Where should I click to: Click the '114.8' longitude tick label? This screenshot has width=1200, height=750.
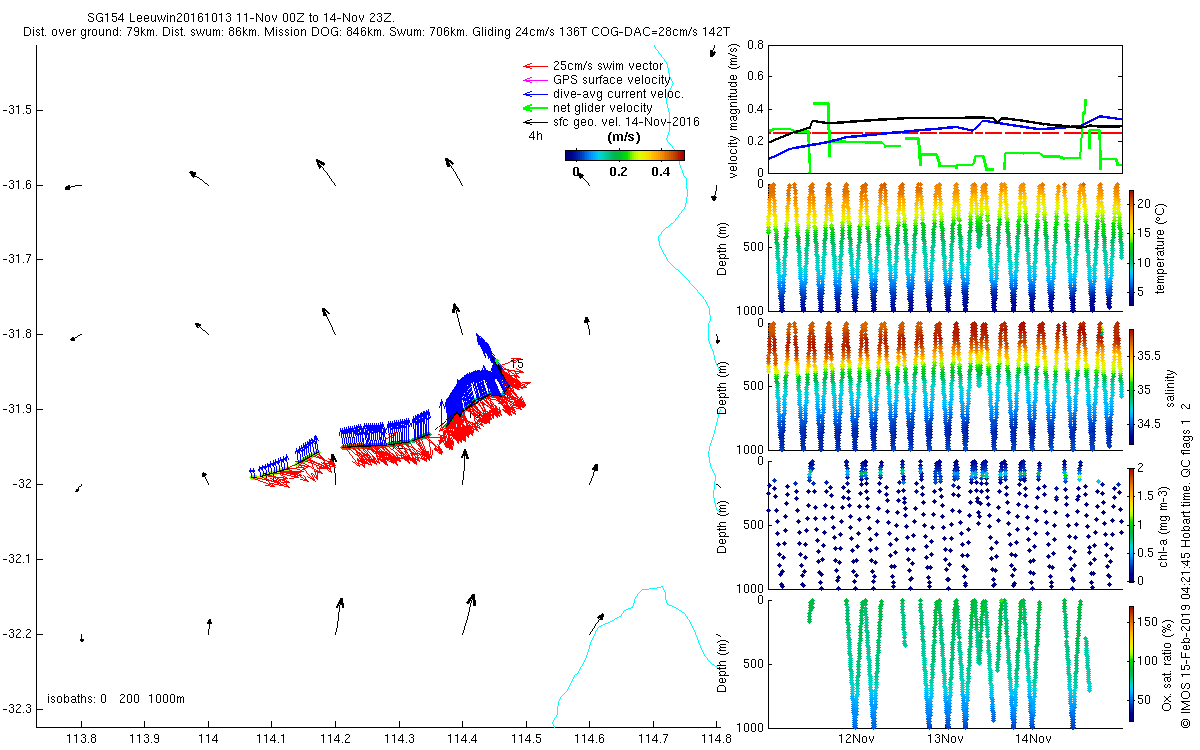point(716,739)
